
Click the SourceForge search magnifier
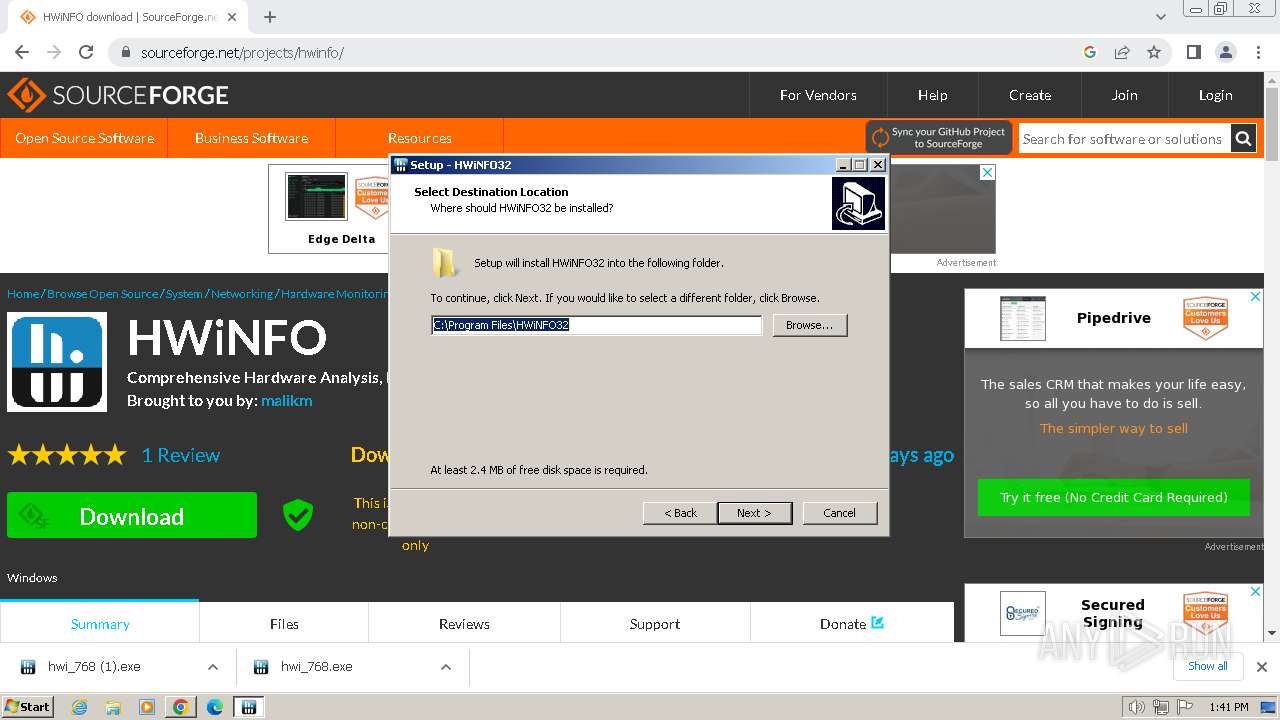[1243, 139]
